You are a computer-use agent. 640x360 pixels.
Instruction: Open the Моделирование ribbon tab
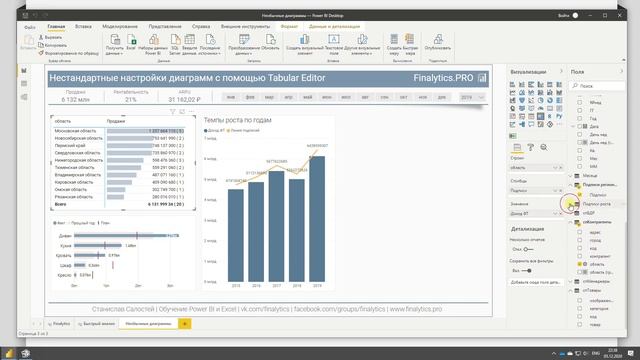(x=120, y=27)
